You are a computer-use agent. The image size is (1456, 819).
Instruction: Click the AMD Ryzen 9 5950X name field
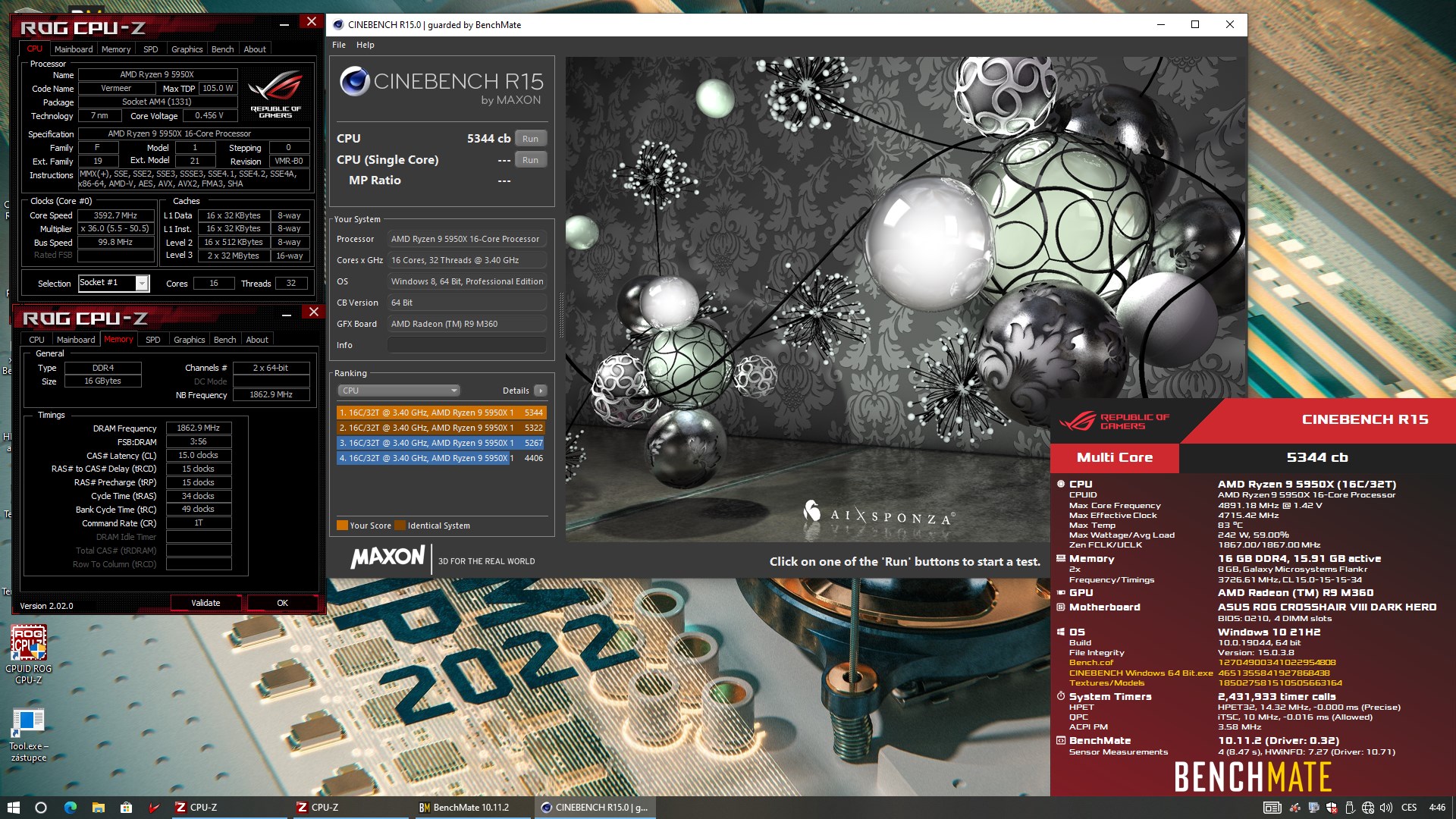click(x=157, y=74)
